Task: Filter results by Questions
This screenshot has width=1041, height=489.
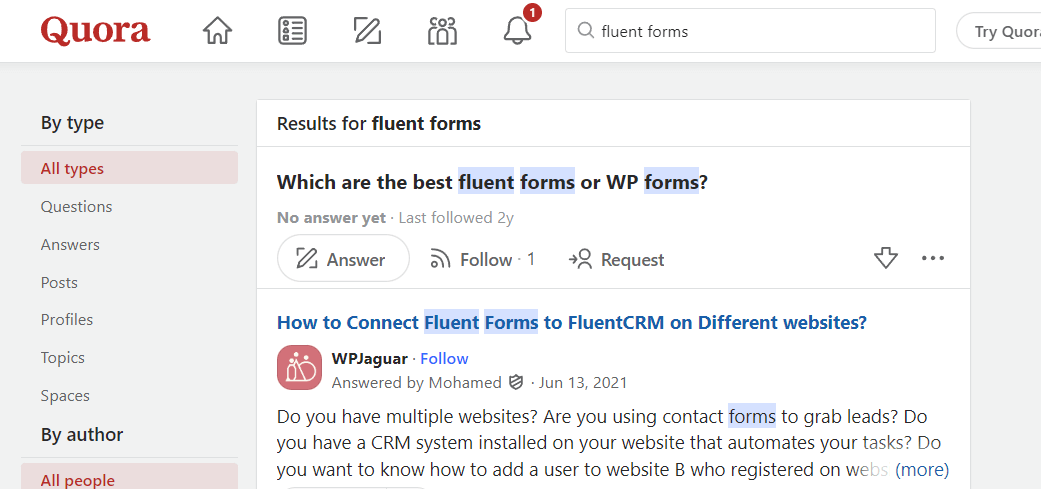Action: (x=76, y=206)
